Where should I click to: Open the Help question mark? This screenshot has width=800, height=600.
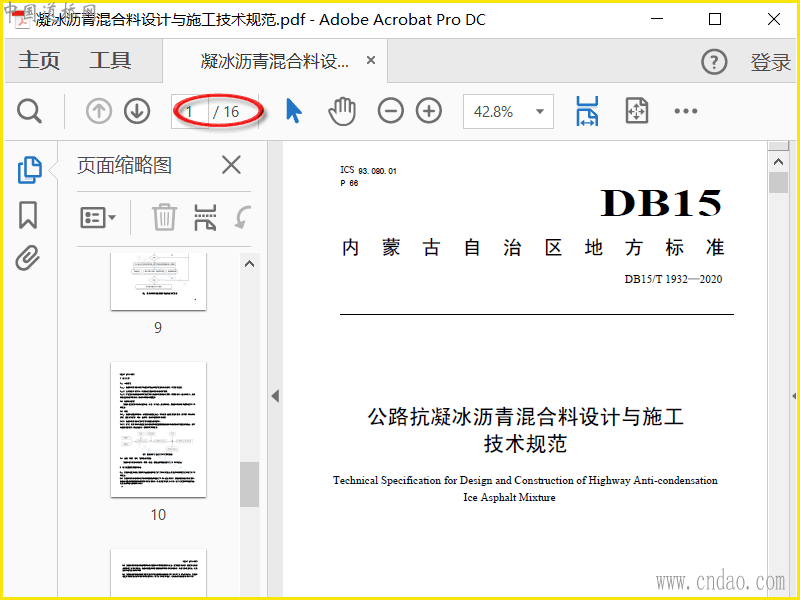click(714, 62)
